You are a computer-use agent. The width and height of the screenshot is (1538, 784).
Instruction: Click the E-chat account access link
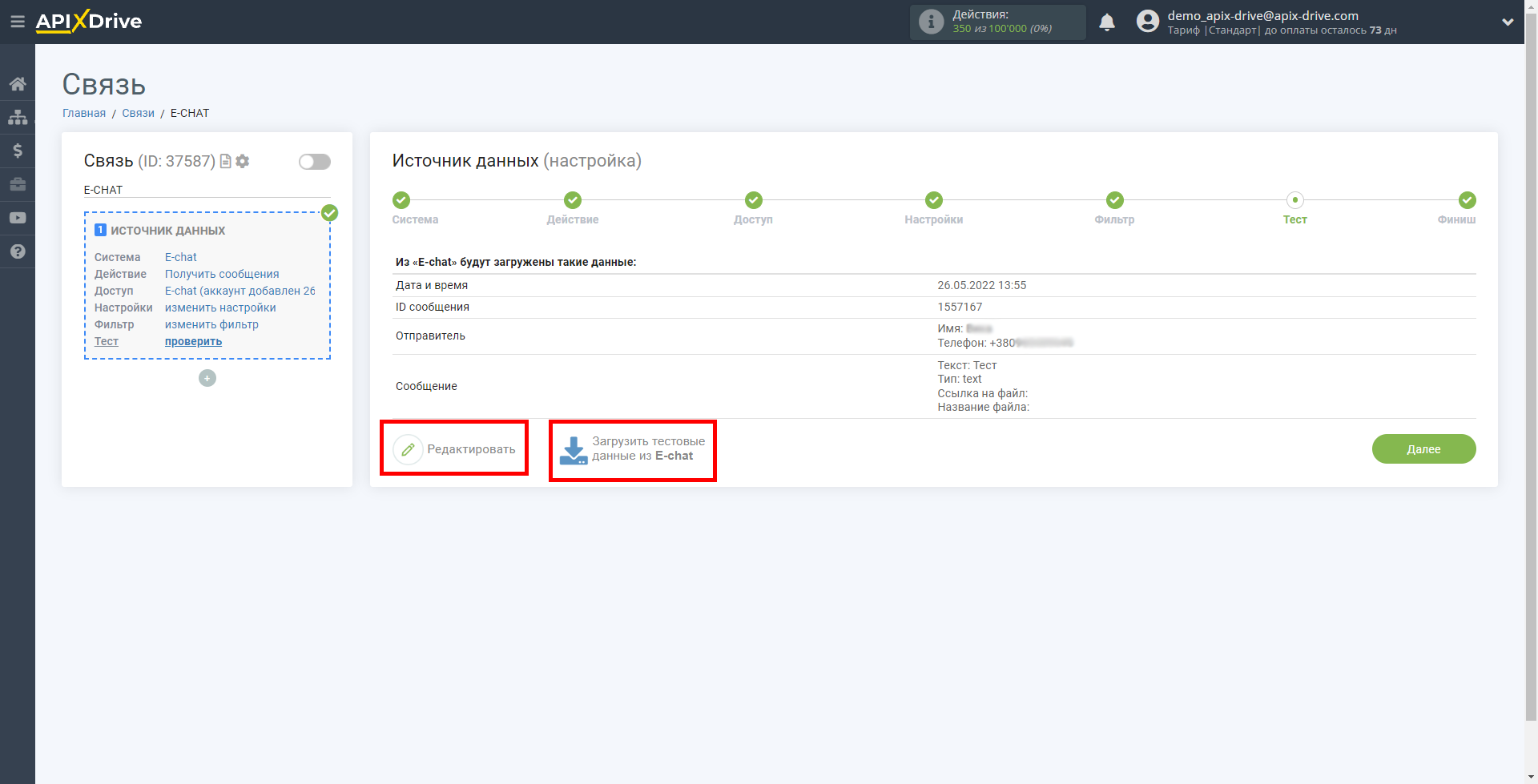pos(240,291)
